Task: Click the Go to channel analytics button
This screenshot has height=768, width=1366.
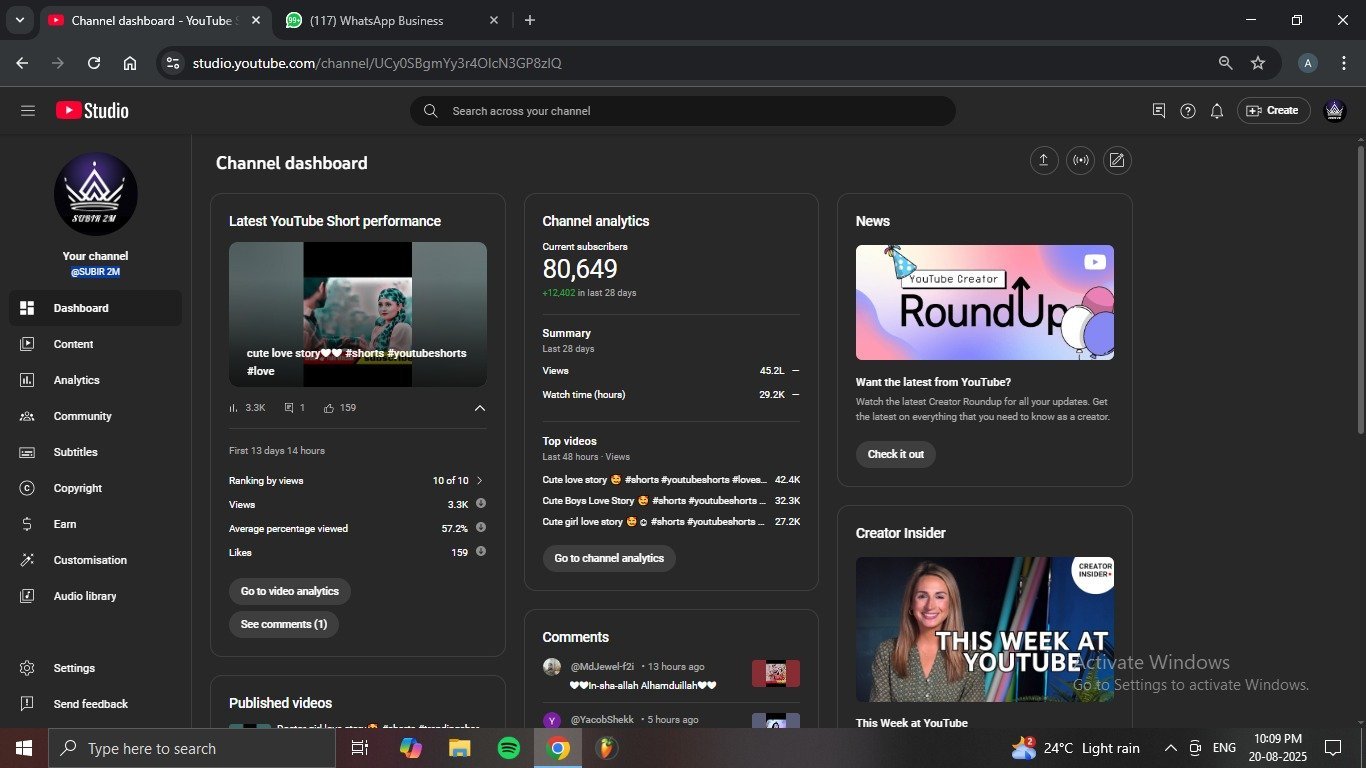Action: pyautogui.click(x=609, y=558)
